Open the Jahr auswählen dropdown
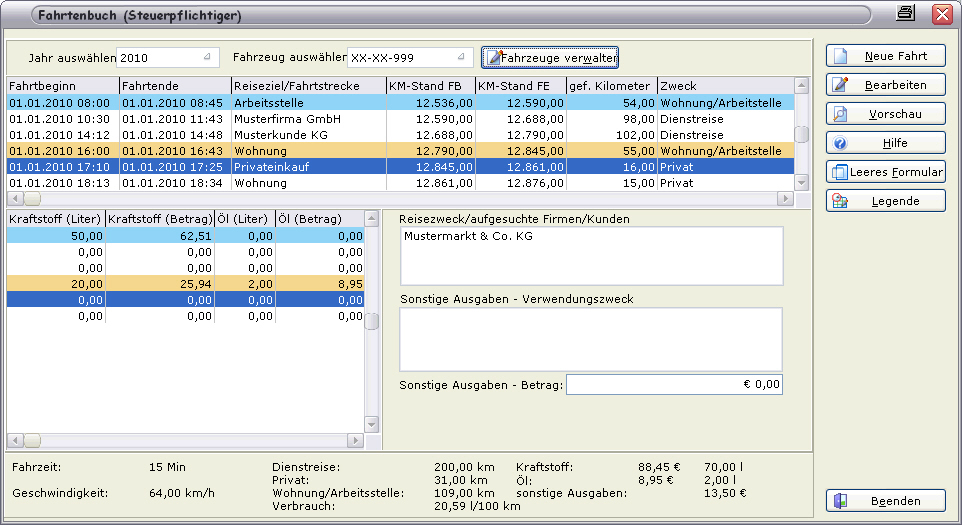Viewport: 962px width, 525px height. pyautogui.click(x=207, y=57)
